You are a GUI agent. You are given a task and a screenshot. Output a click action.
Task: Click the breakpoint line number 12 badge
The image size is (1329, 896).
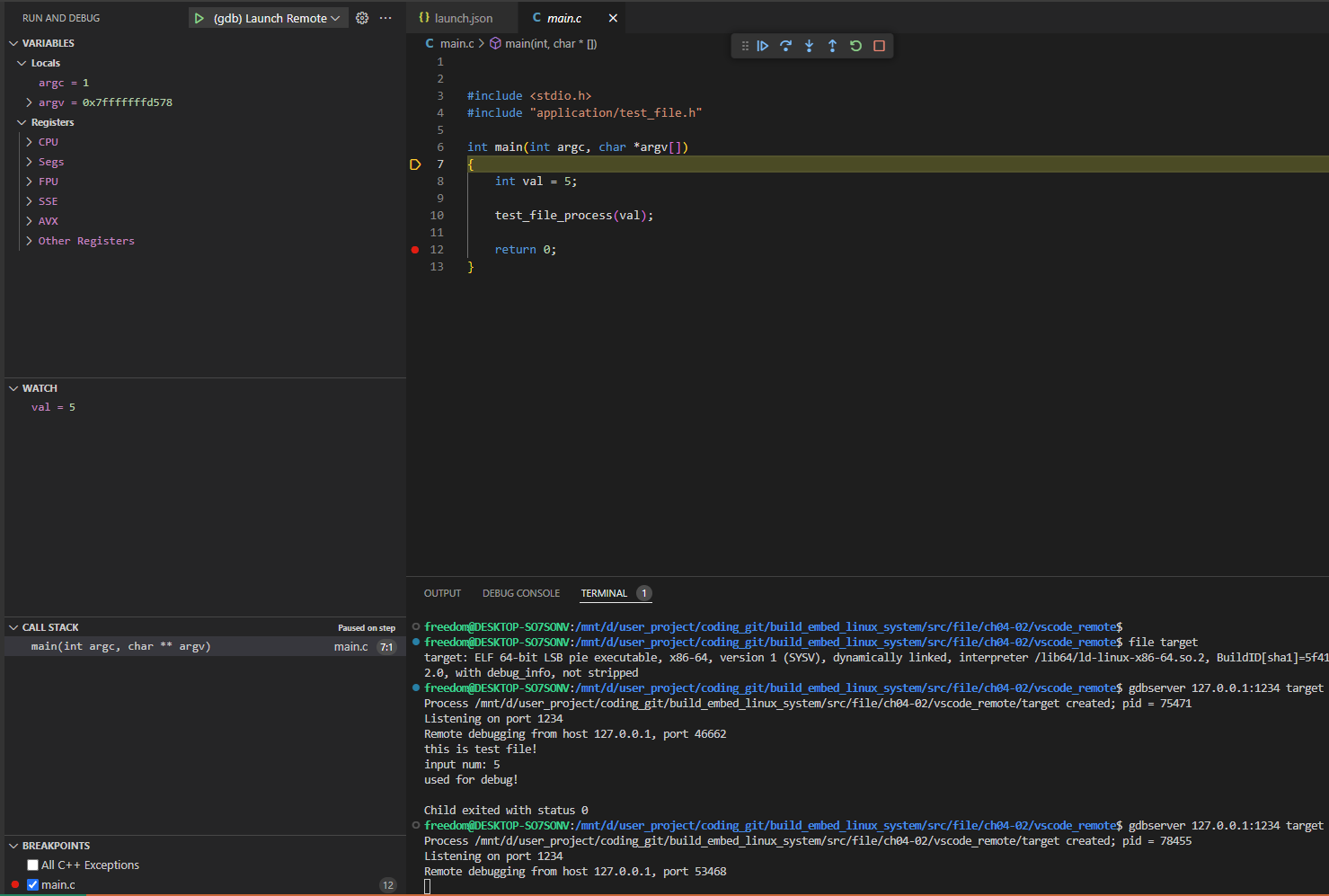[388, 885]
